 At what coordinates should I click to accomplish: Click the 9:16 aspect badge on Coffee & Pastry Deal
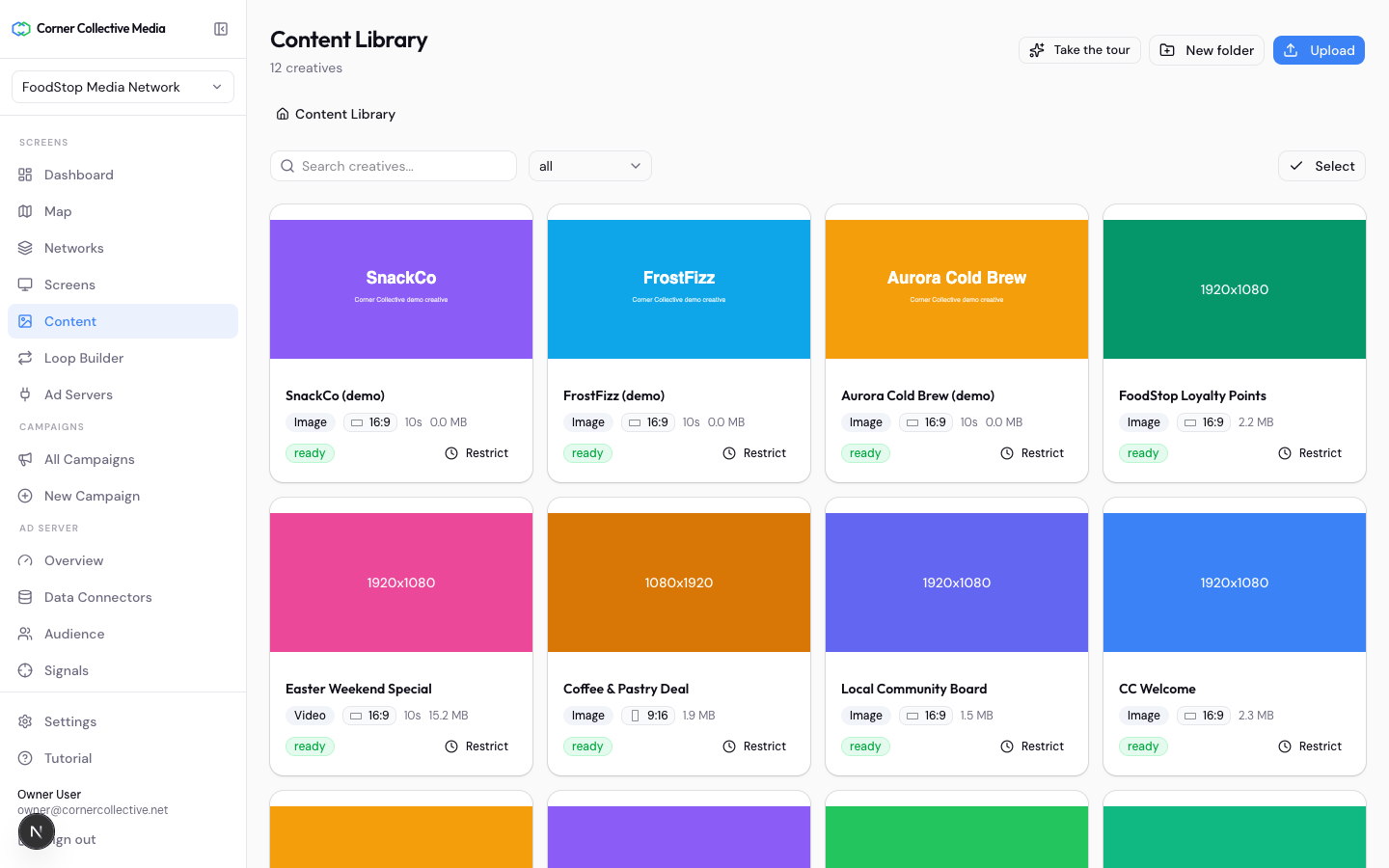[648, 716]
